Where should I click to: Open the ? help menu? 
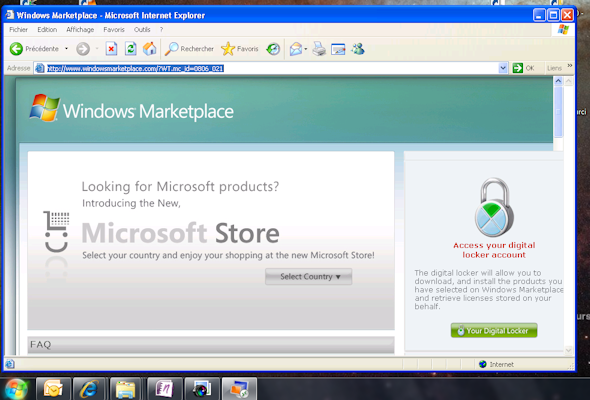click(x=161, y=29)
